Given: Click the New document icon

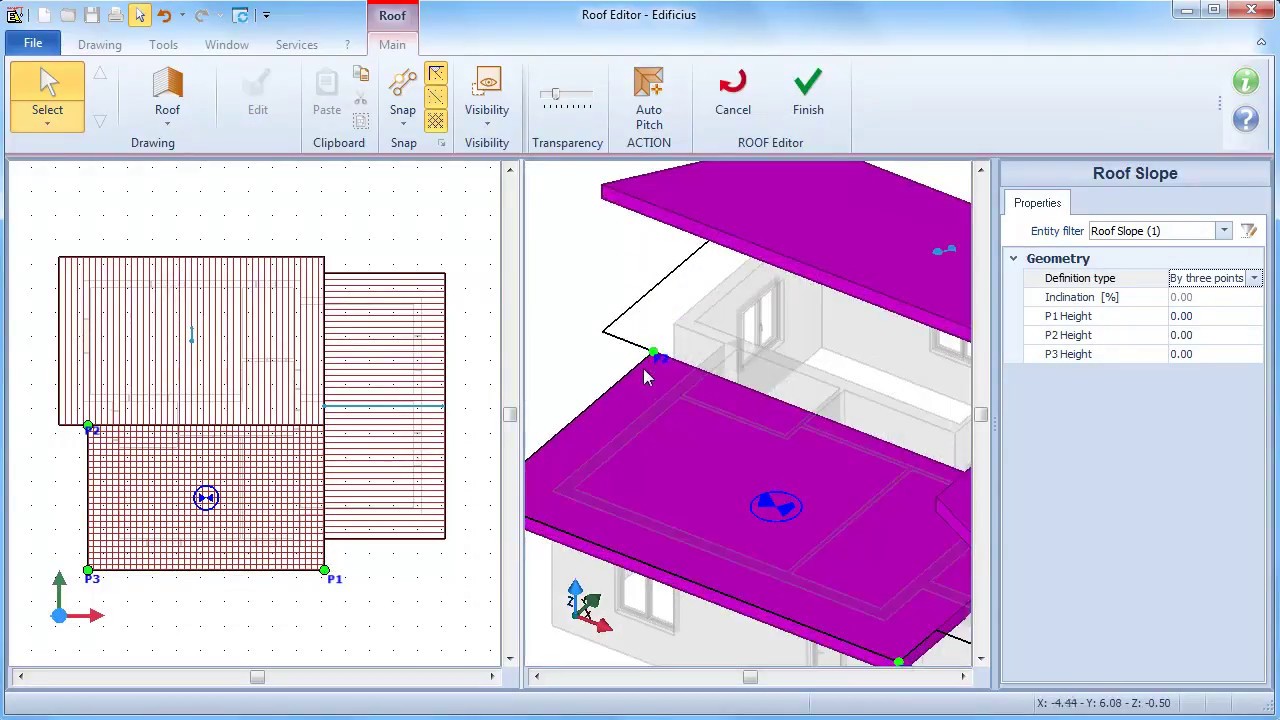Looking at the screenshot, I should (44, 15).
